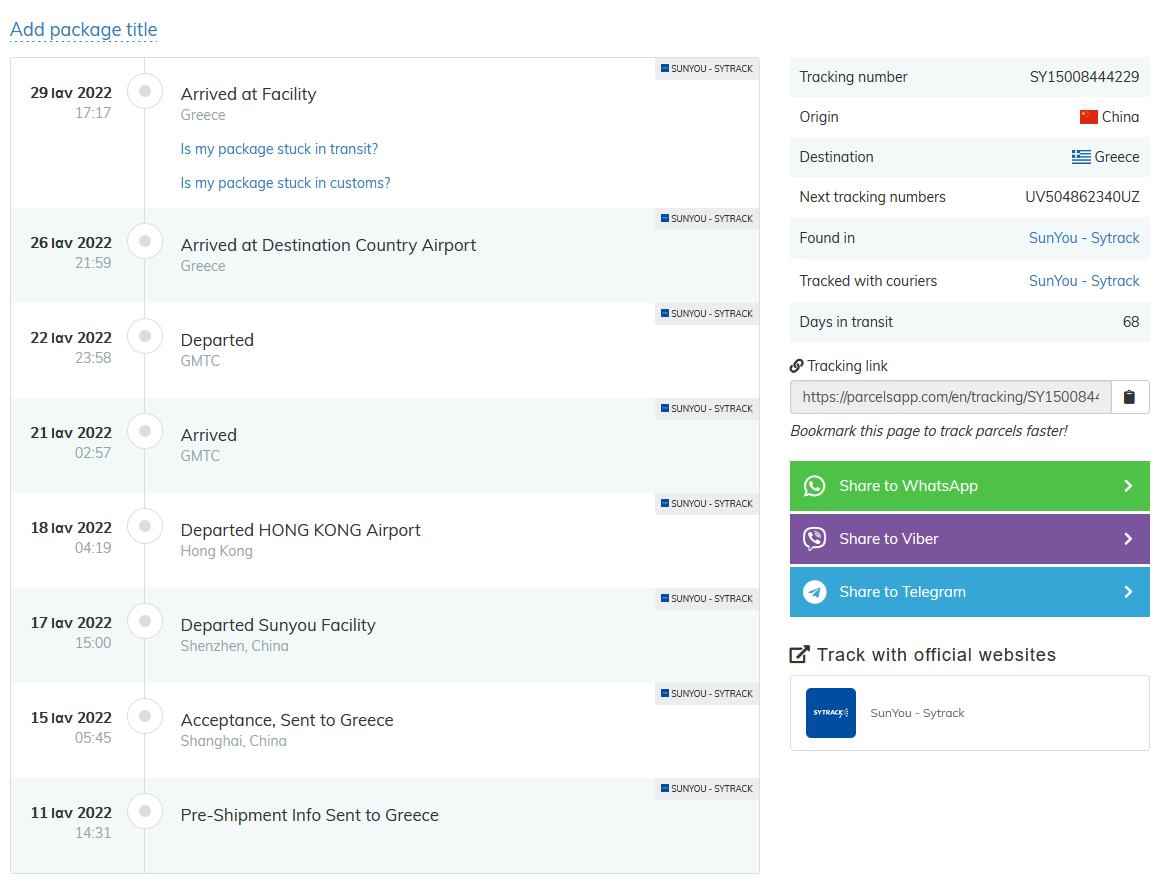Click time '17:17' under 29 Ιαν 2022

coord(93,113)
